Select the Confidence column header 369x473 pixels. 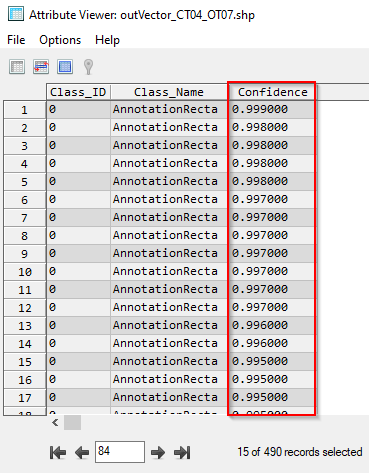pyautogui.click(x=273, y=92)
